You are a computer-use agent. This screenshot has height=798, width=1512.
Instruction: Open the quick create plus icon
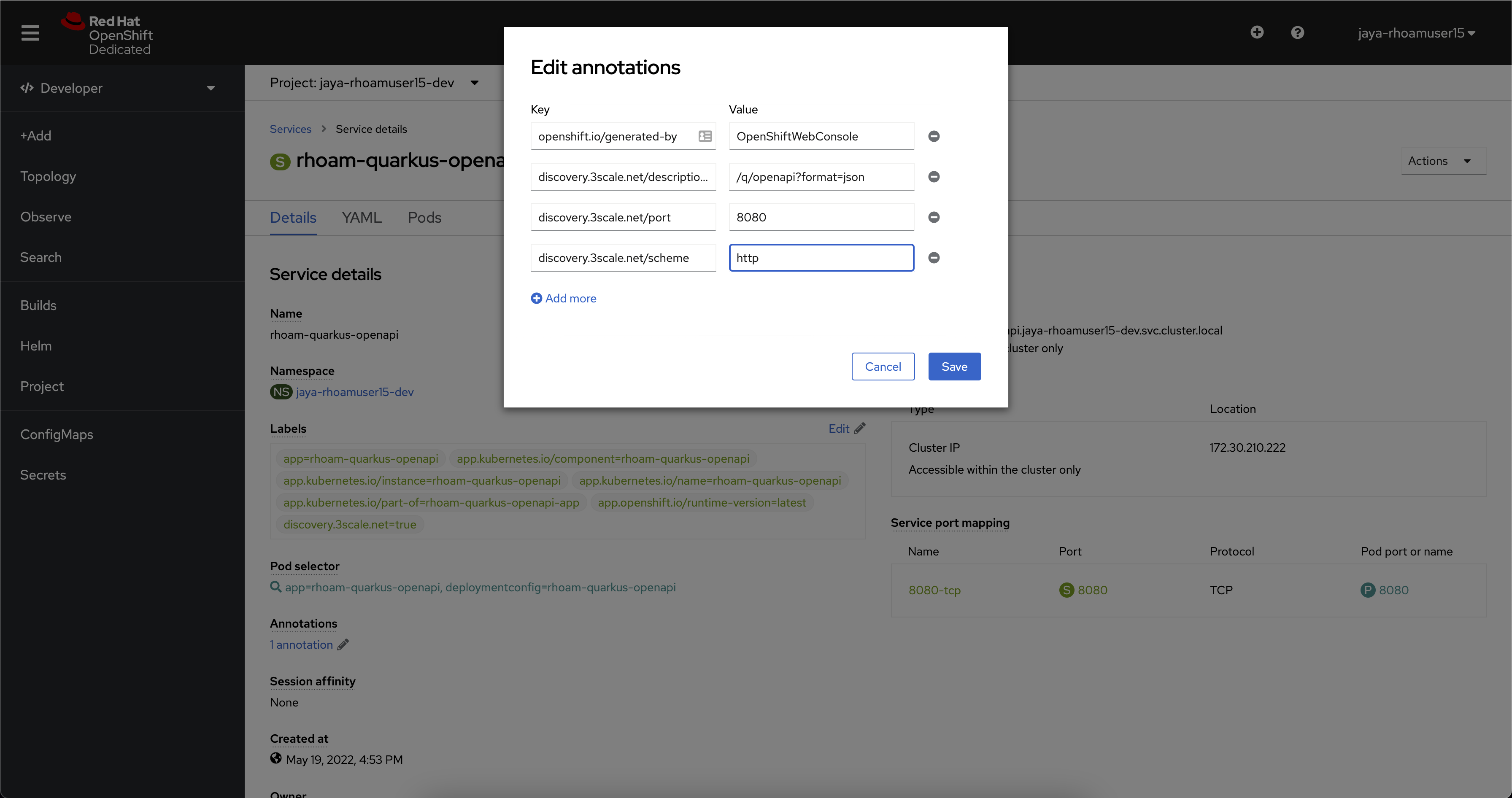click(1257, 32)
